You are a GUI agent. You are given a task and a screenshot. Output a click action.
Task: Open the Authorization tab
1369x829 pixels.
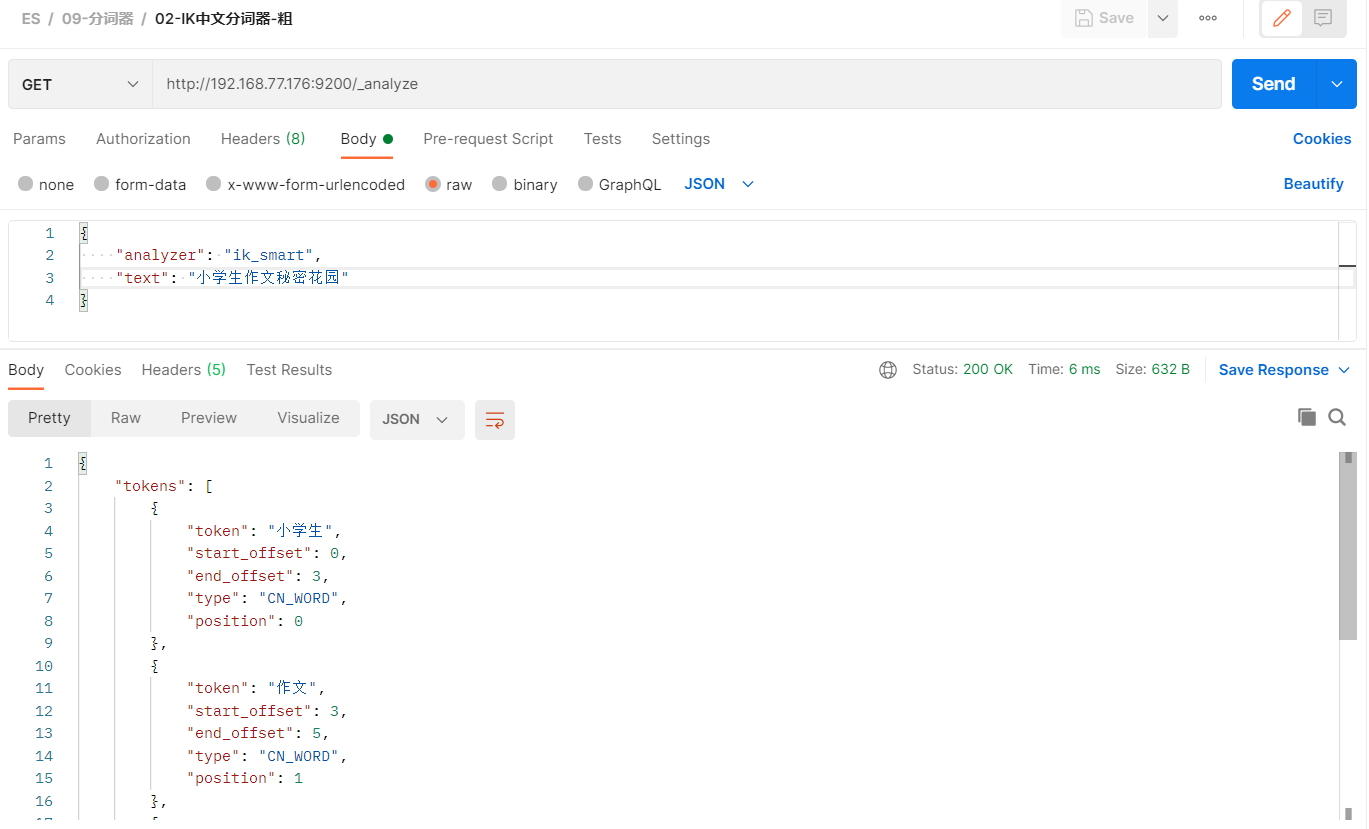[143, 139]
